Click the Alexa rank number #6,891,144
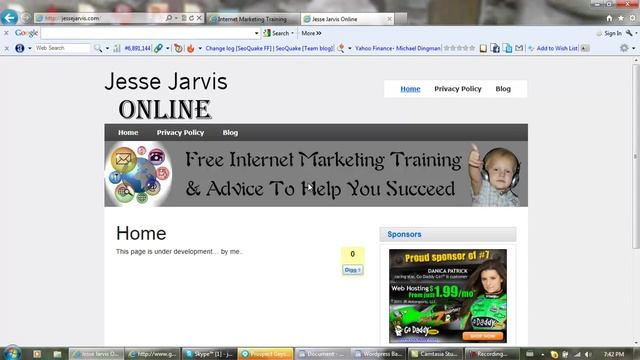 pyautogui.click(x=137, y=48)
